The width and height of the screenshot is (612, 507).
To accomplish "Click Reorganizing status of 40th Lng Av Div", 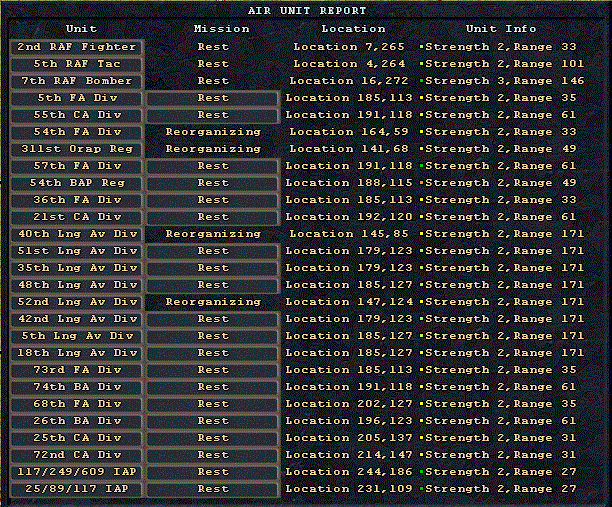I will pyautogui.click(x=213, y=234).
